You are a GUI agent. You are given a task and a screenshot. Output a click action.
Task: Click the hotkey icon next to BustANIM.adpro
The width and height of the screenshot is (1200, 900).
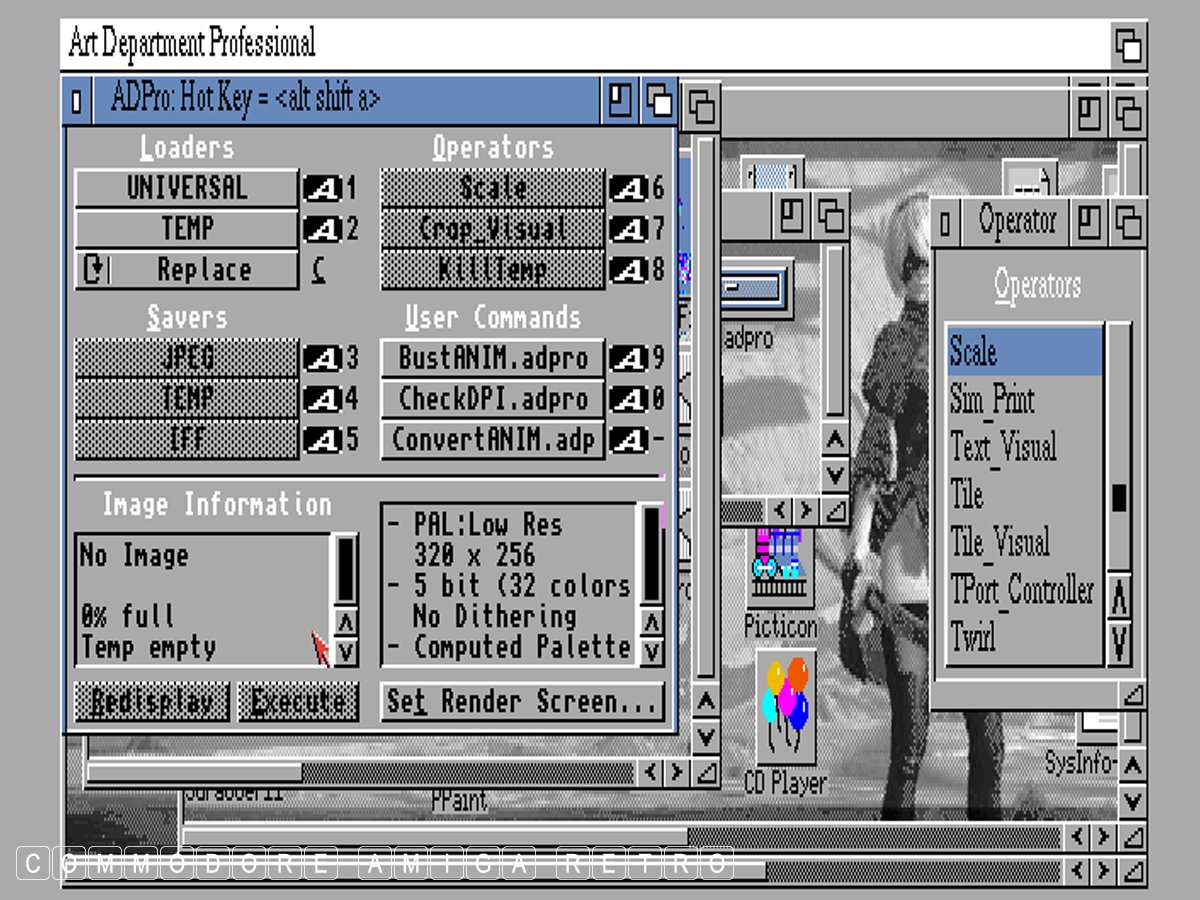(628, 358)
